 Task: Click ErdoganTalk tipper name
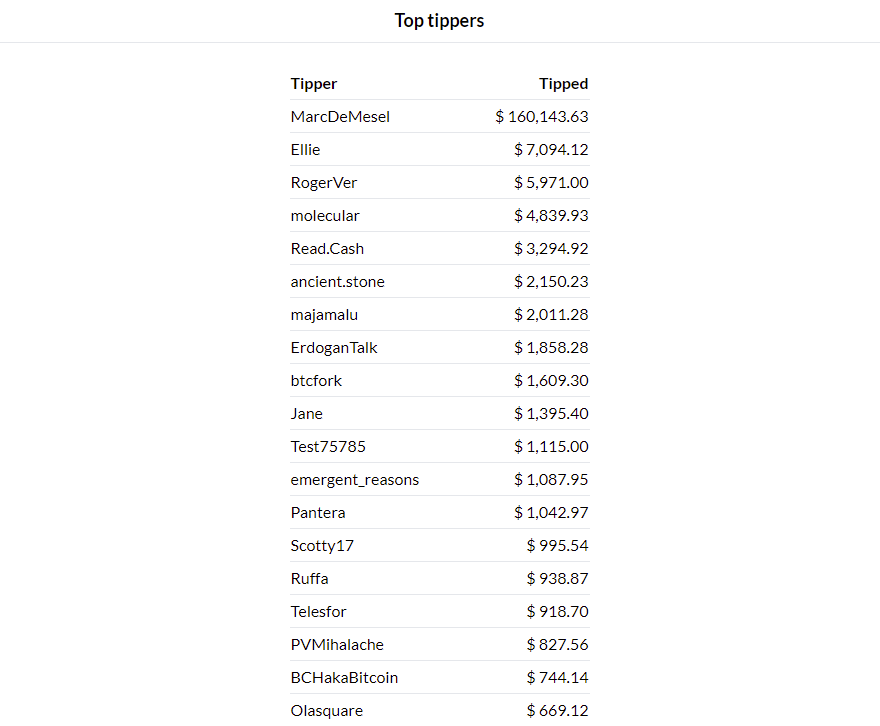point(334,348)
